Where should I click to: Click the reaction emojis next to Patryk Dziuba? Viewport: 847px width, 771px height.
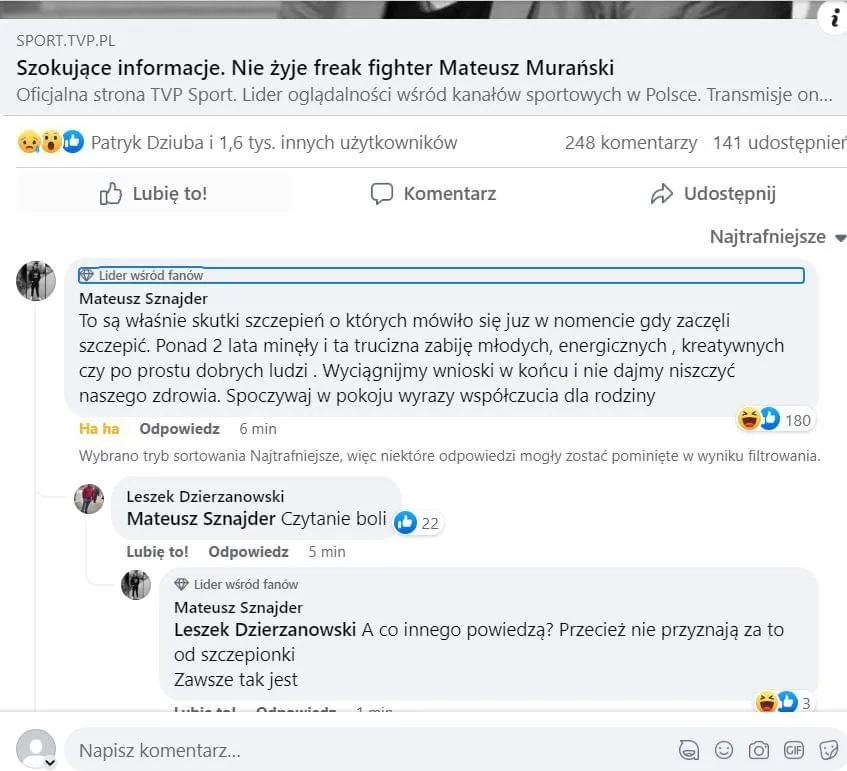(x=50, y=142)
